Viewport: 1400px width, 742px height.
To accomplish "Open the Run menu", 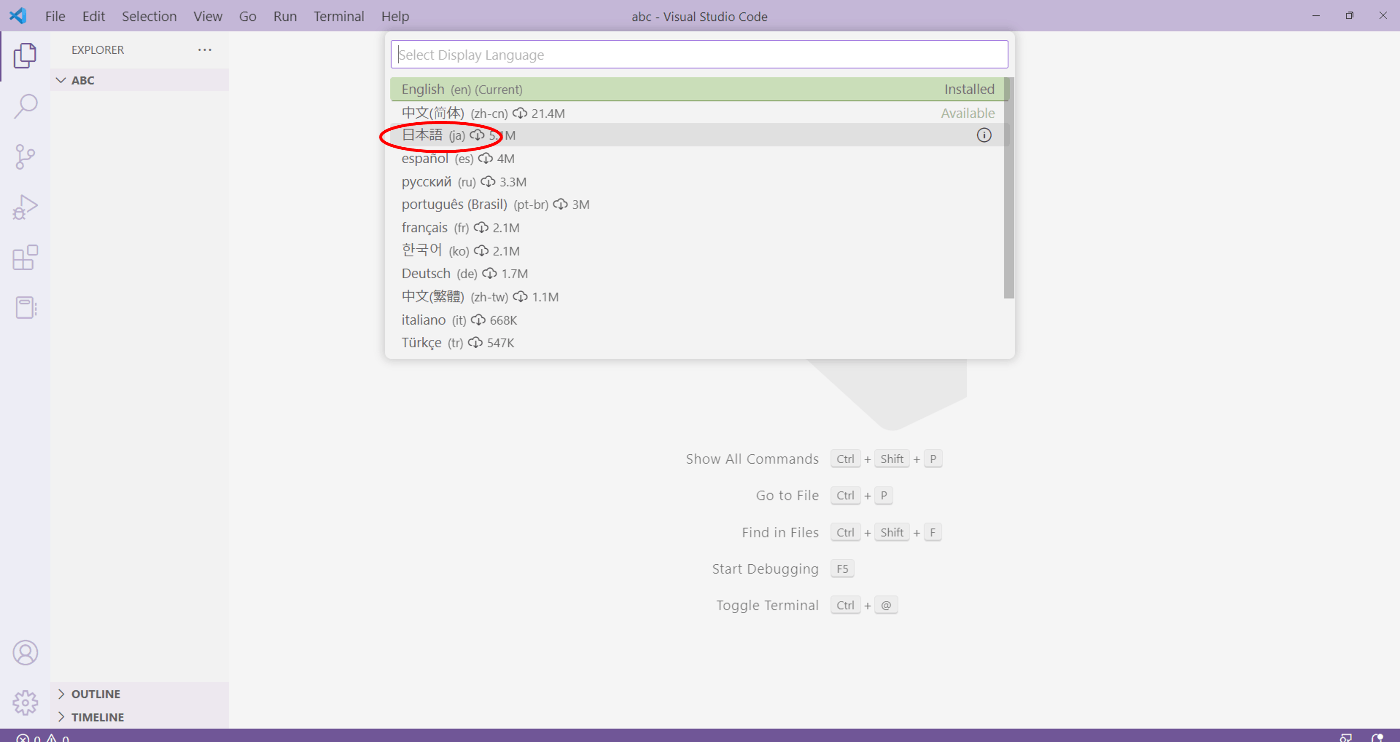I will (x=285, y=16).
